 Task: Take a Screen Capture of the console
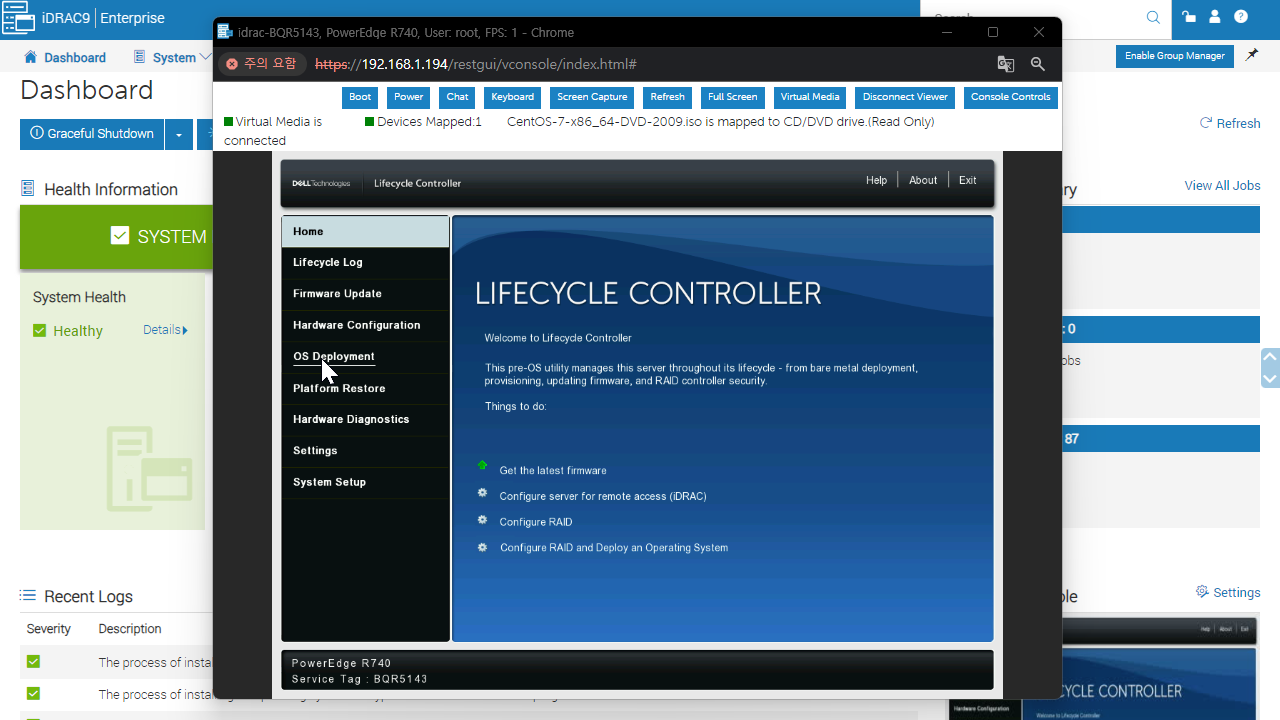tap(592, 97)
